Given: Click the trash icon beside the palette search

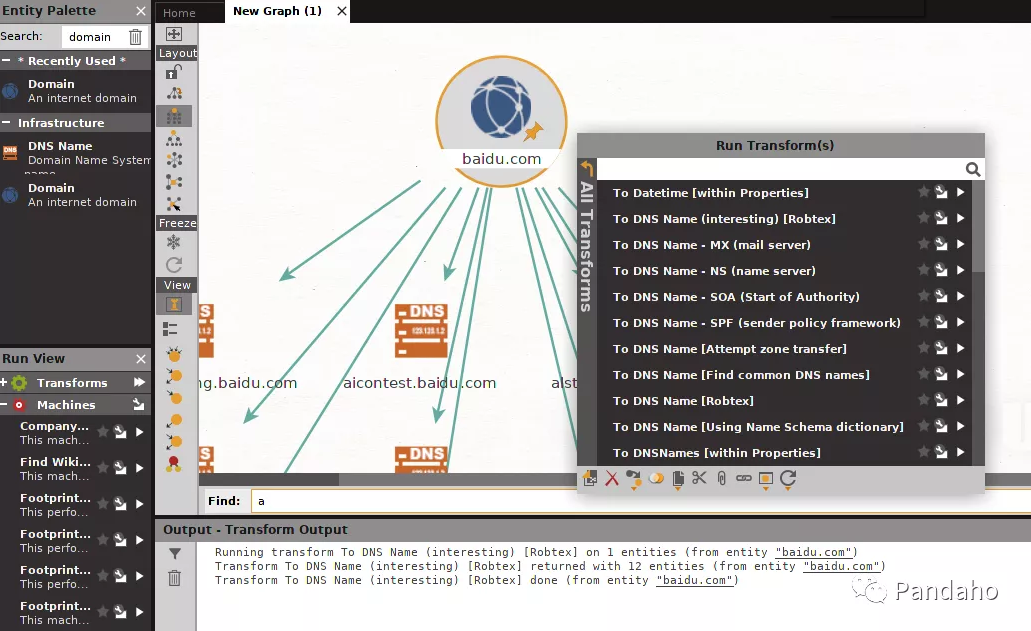Looking at the screenshot, I should (136, 37).
